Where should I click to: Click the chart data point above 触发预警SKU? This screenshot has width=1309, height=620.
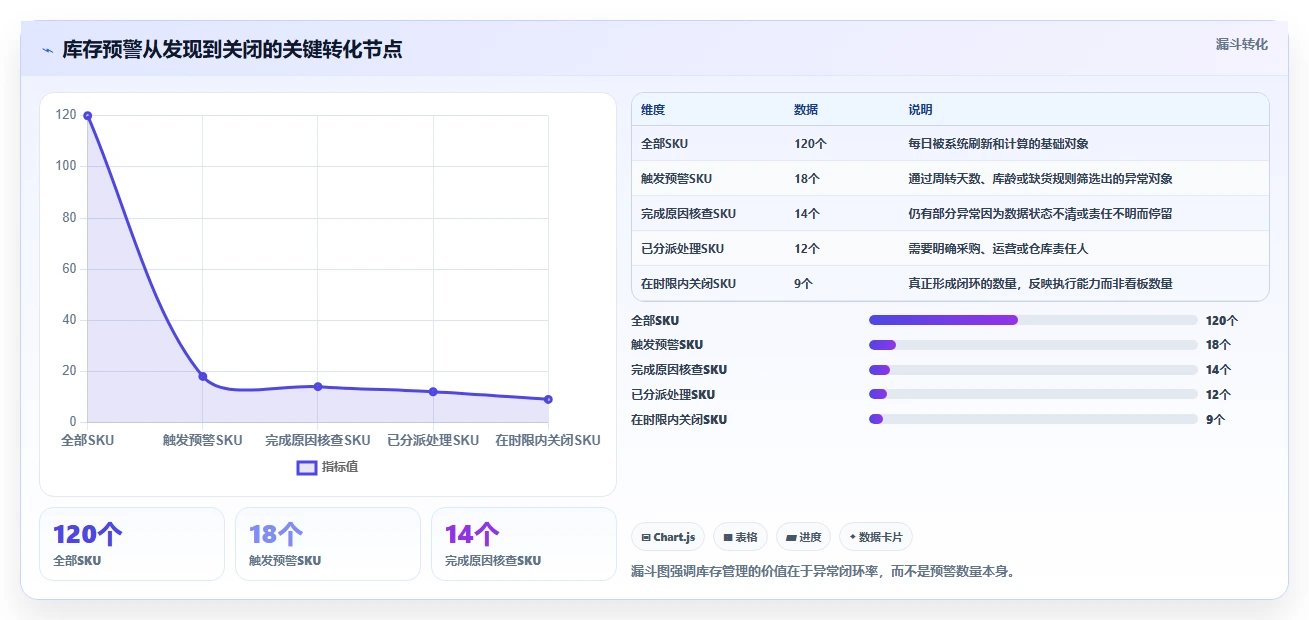click(203, 376)
